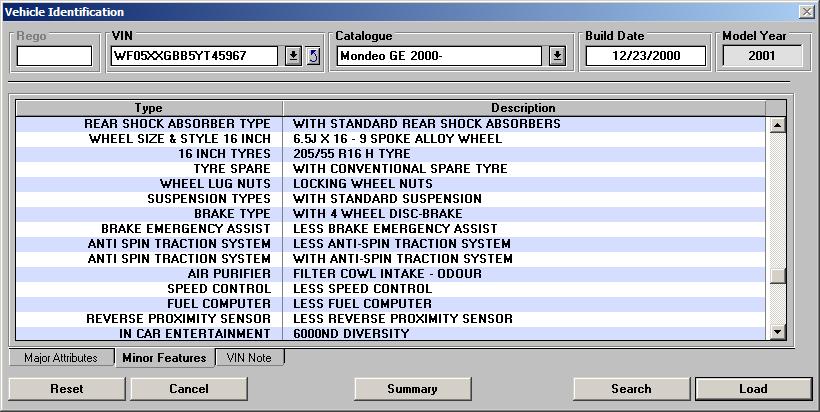
Task: Click the Reset button
Action: (x=67, y=389)
